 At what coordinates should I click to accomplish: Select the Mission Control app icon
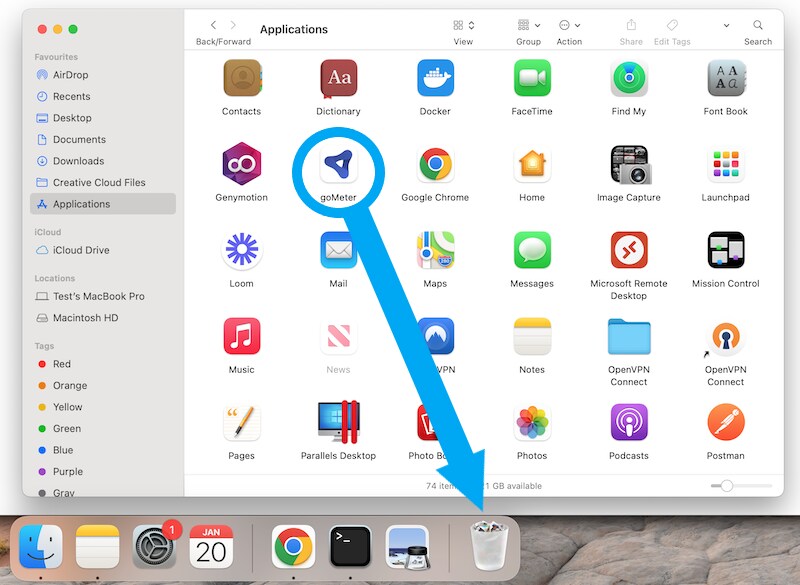(726, 250)
